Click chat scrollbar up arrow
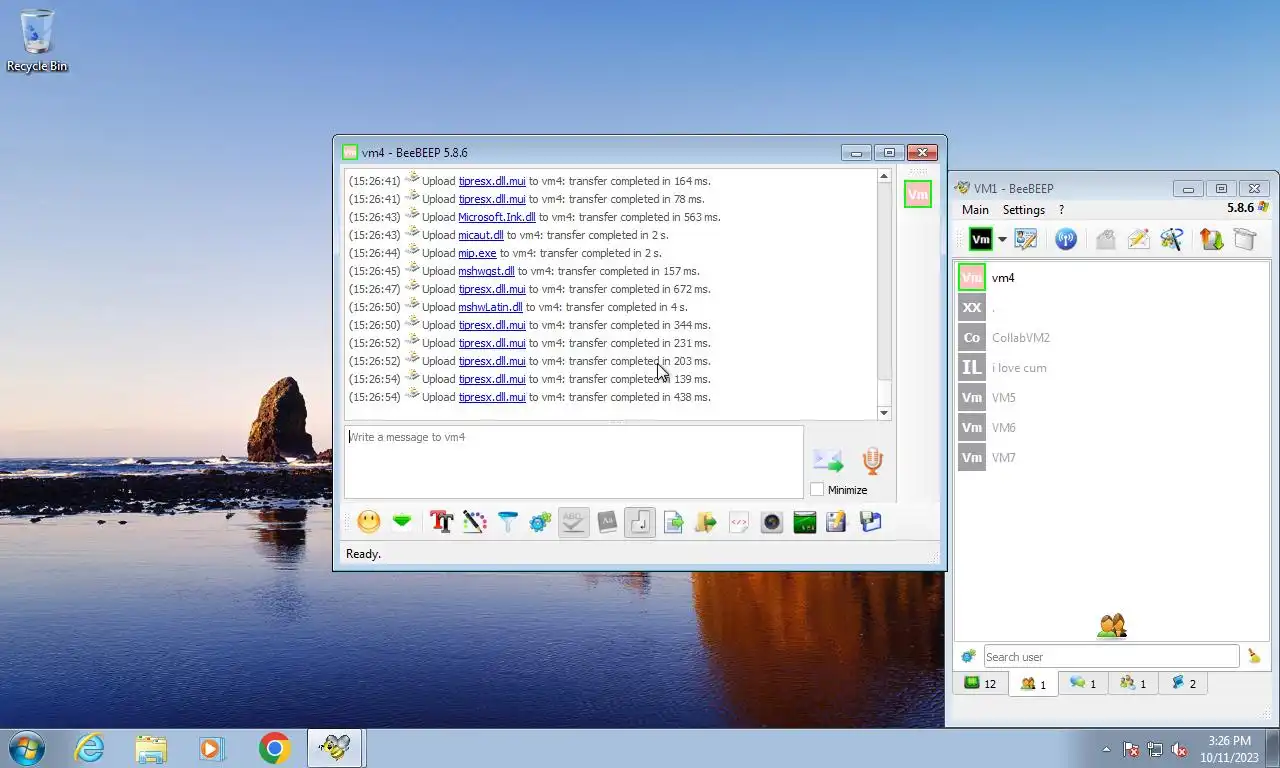 tap(884, 176)
